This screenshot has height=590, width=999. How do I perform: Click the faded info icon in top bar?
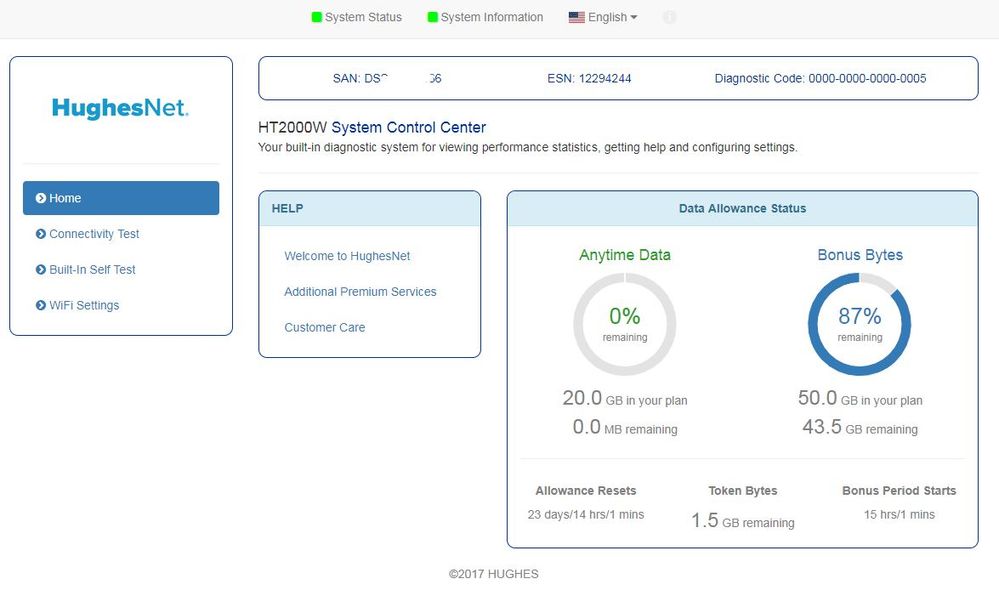pyautogui.click(x=670, y=17)
